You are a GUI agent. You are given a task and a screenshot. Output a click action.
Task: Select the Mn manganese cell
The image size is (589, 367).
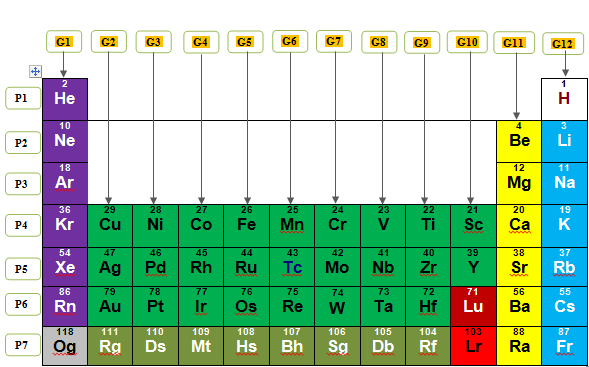[x=292, y=226]
